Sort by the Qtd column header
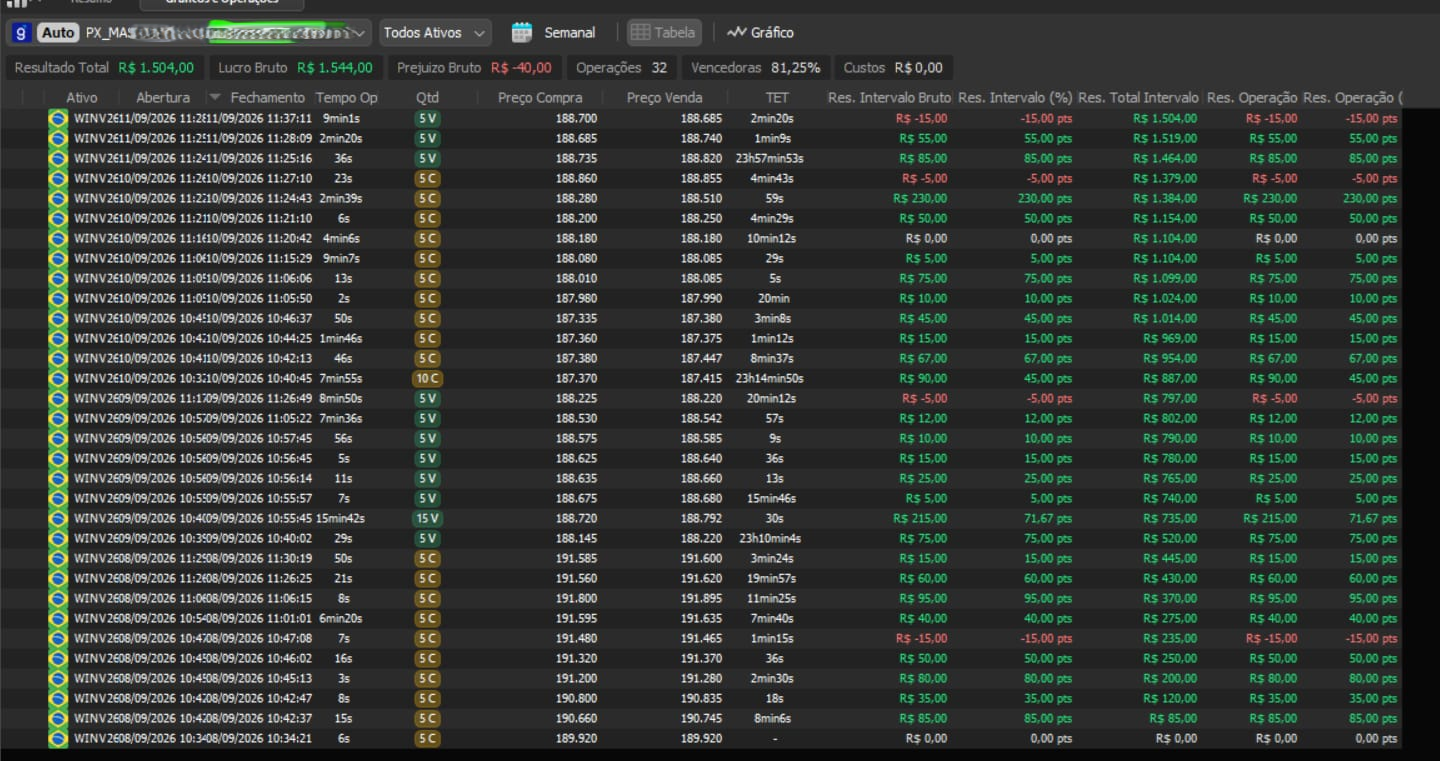 (427, 98)
